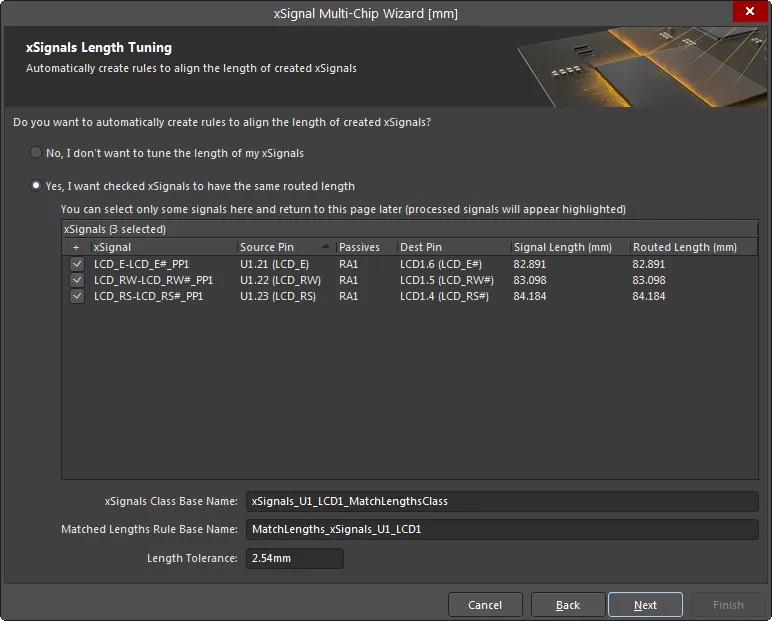The image size is (772, 621).
Task: Sort by Source Pin column header
Action: (x=267, y=247)
